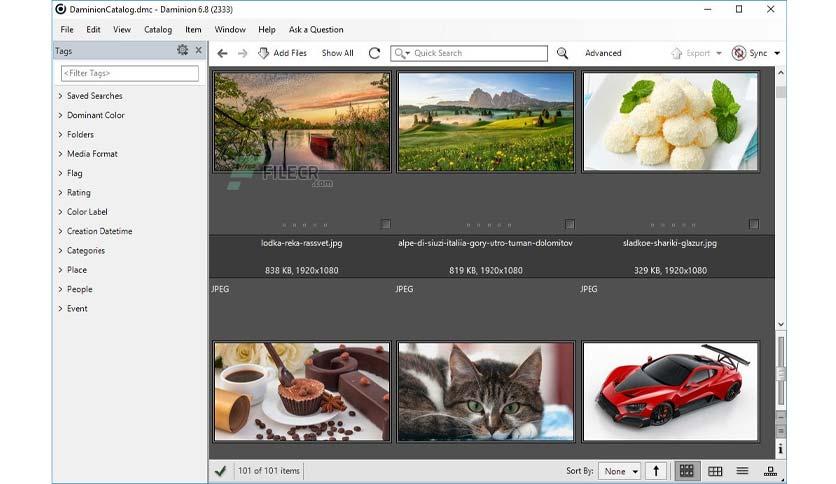Click the back navigation arrow
The height and width of the screenshot is (484, 836).
222,53
